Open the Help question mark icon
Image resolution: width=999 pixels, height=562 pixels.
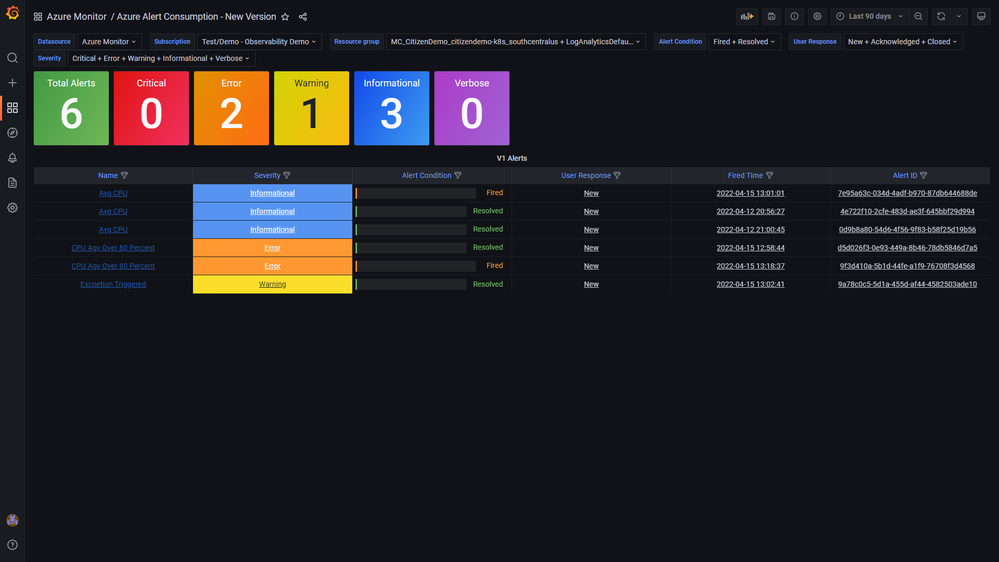click(12, 545)
